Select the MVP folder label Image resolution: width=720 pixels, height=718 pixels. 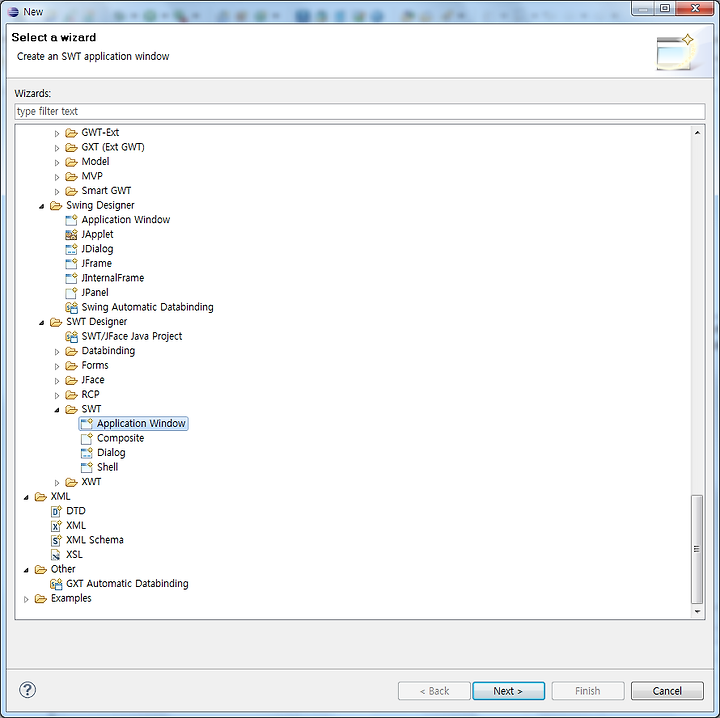pos(92,176)
